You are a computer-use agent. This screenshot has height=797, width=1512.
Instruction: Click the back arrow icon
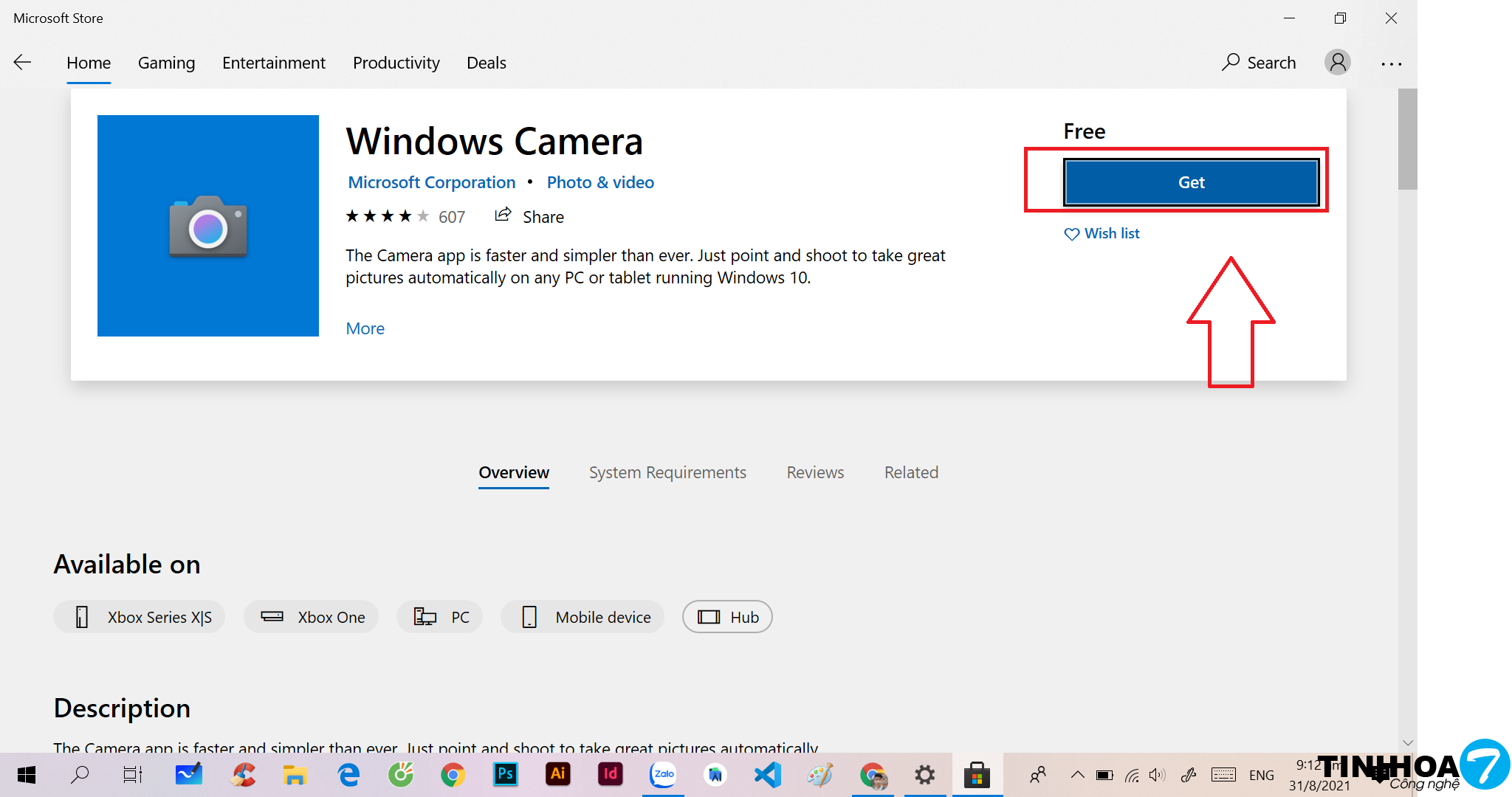click(23, 63)
